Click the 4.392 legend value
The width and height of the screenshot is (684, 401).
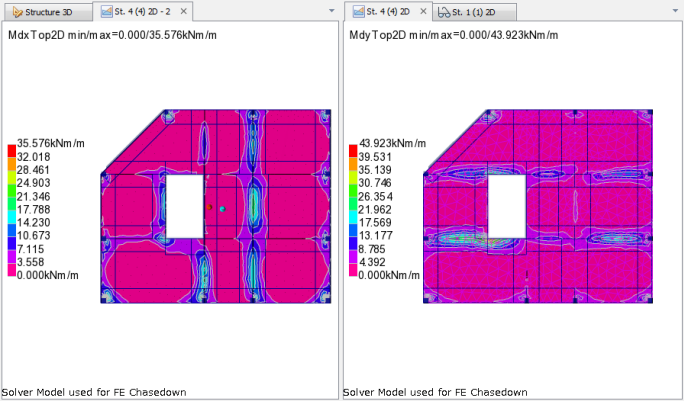(372, 262)
